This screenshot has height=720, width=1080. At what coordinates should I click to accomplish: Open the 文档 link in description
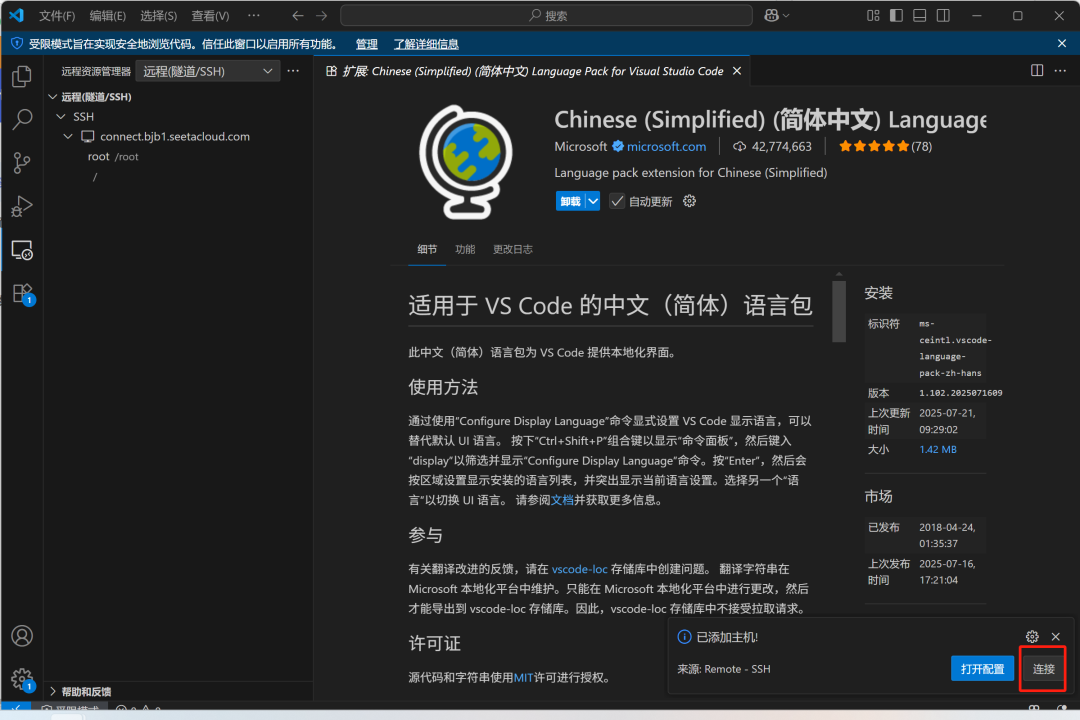pyautogui.click(x=562, y=500)
